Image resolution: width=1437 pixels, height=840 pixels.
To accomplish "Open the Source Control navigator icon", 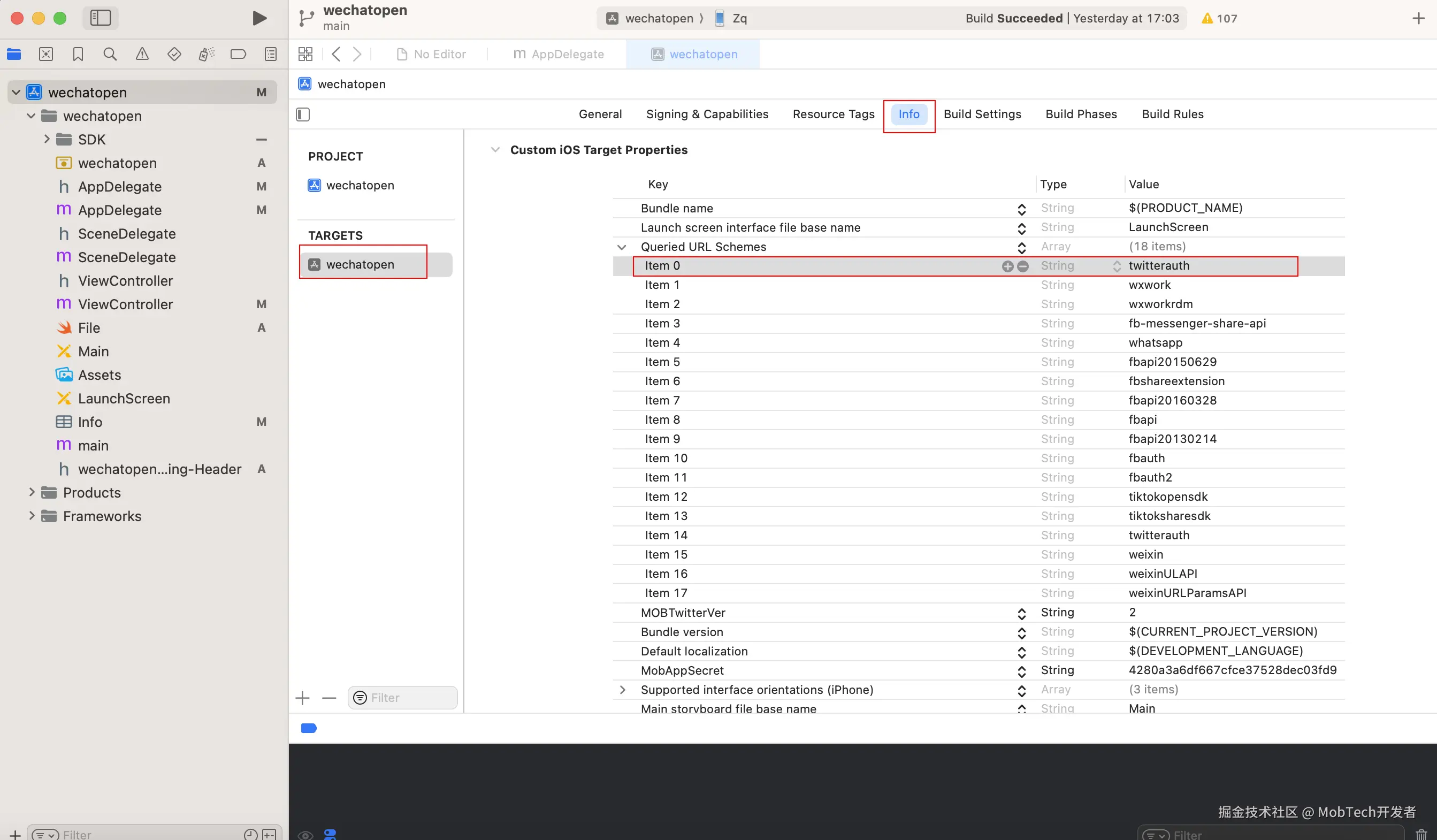I will pyautogui.click(x=45, y=54).
